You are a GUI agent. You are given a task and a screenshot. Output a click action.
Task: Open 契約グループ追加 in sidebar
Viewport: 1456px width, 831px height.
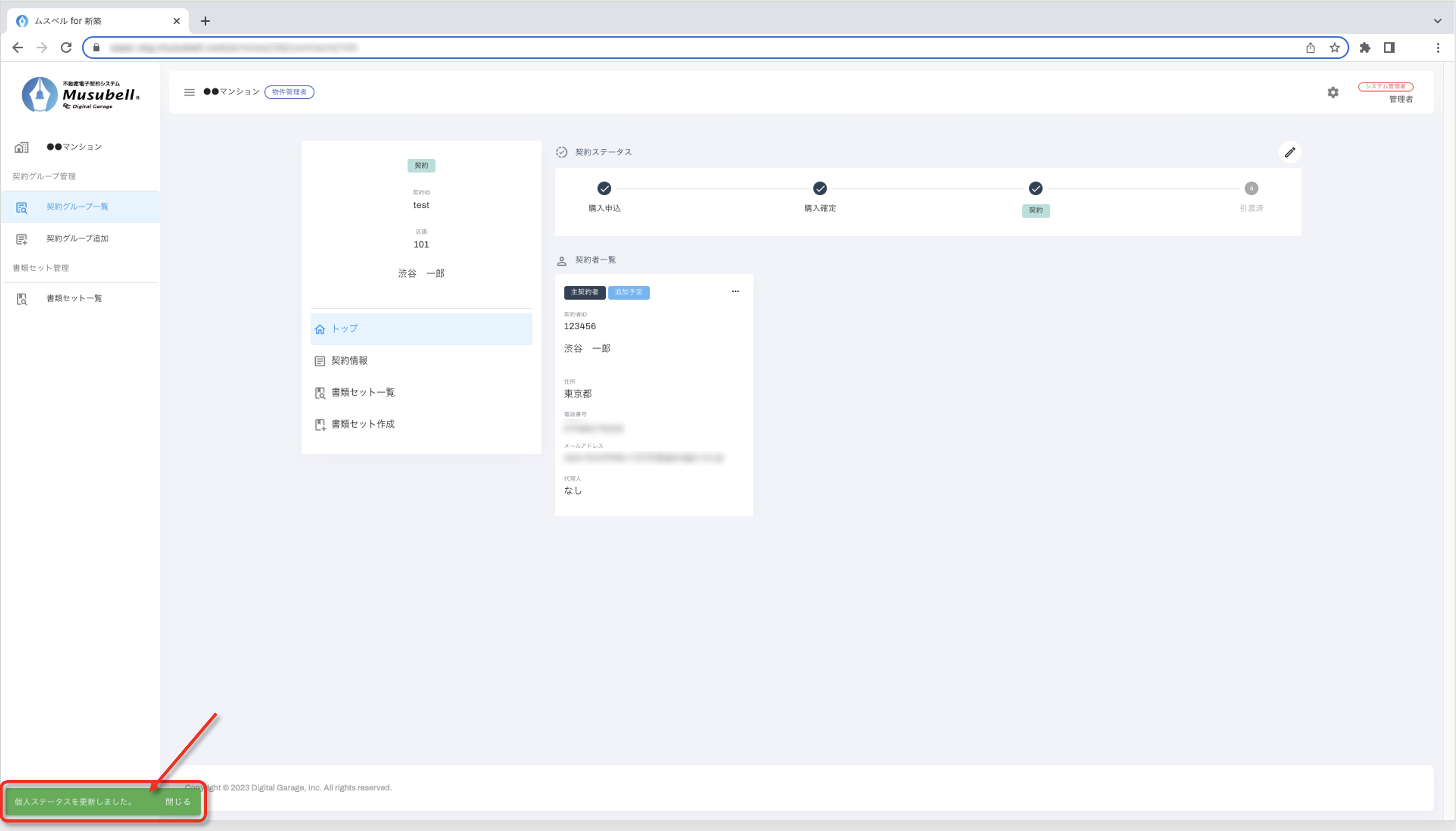[x=78, y=239]
